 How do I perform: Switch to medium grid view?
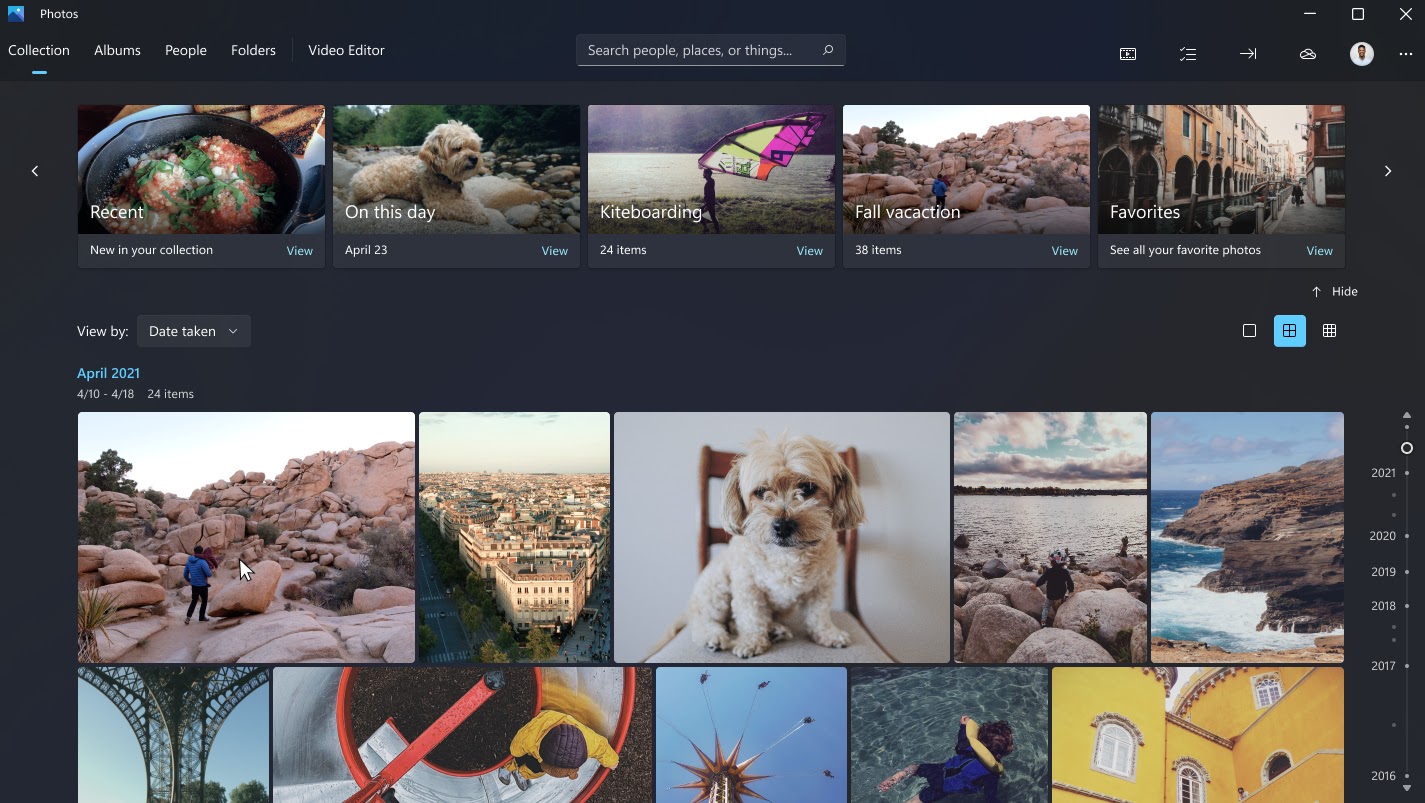coord(1289,331)
